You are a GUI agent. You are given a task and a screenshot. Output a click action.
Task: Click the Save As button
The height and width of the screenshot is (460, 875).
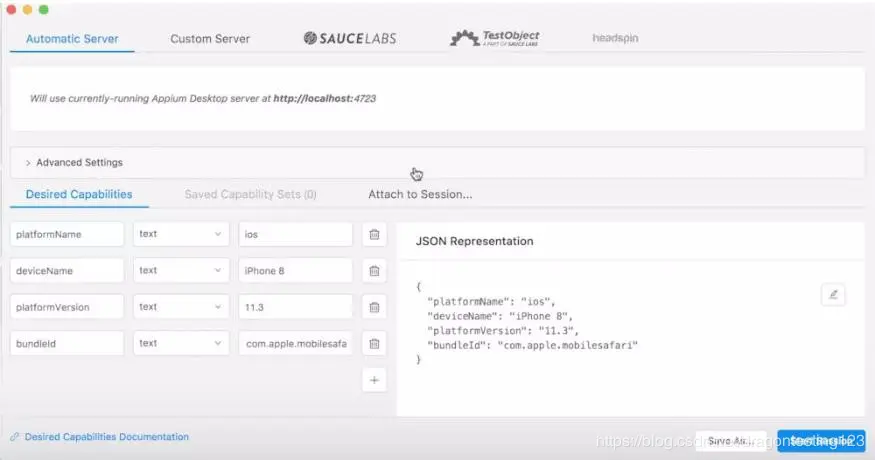[731, 440]
